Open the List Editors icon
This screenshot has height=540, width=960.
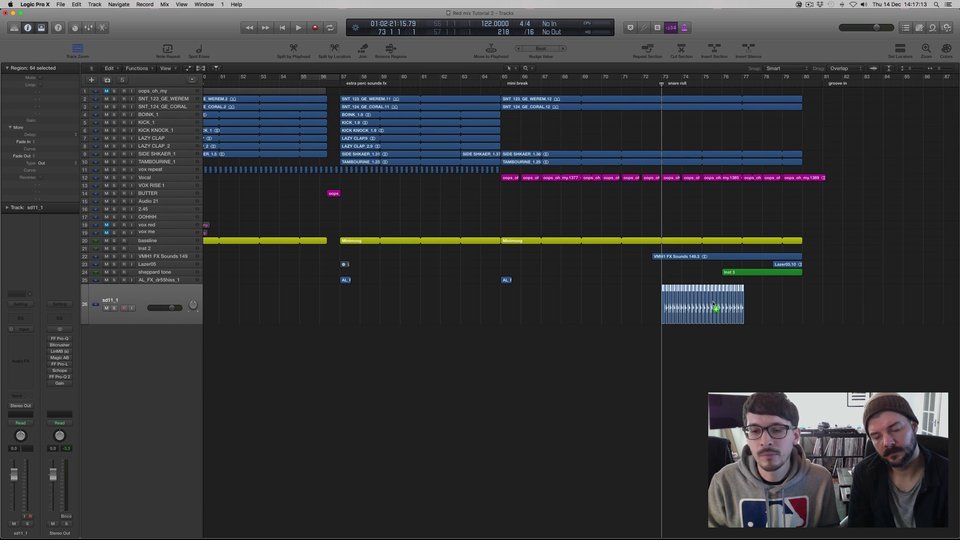tap(906, 28)
